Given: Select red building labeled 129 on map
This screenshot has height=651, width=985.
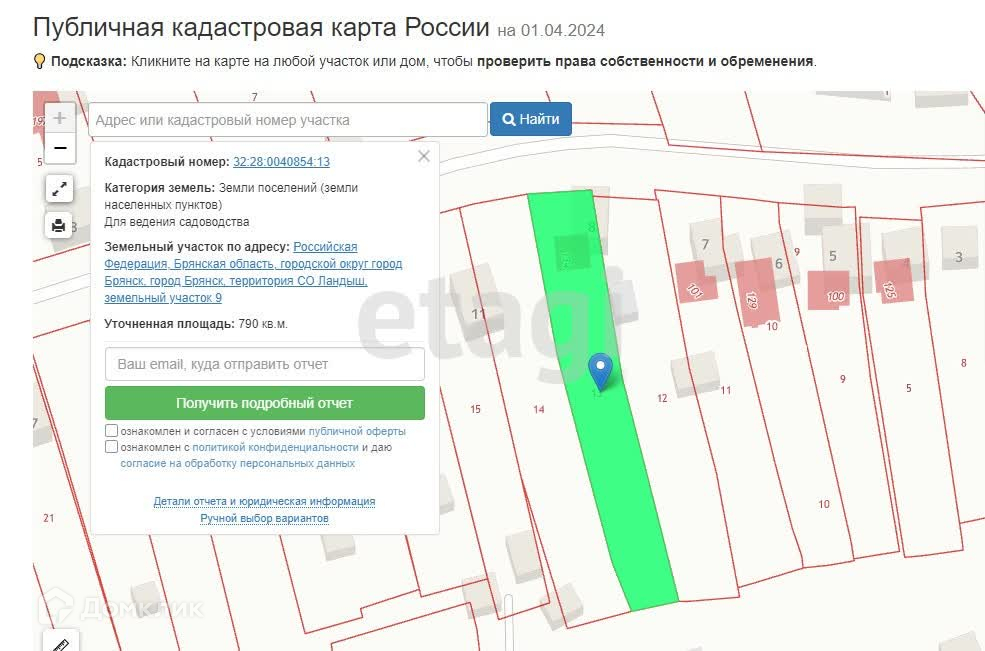Looking at the screenshot, I should tap(757, 293).
